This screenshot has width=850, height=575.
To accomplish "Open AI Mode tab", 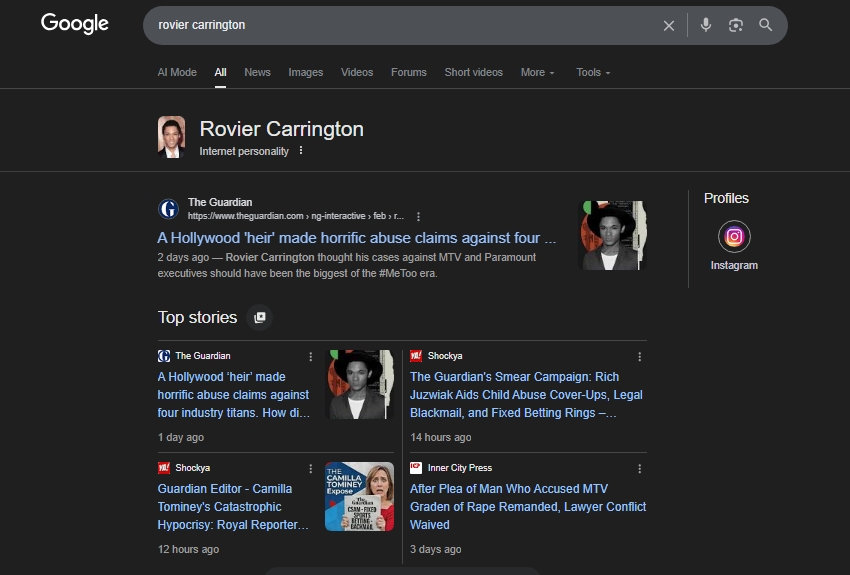I will coord(177,72).
